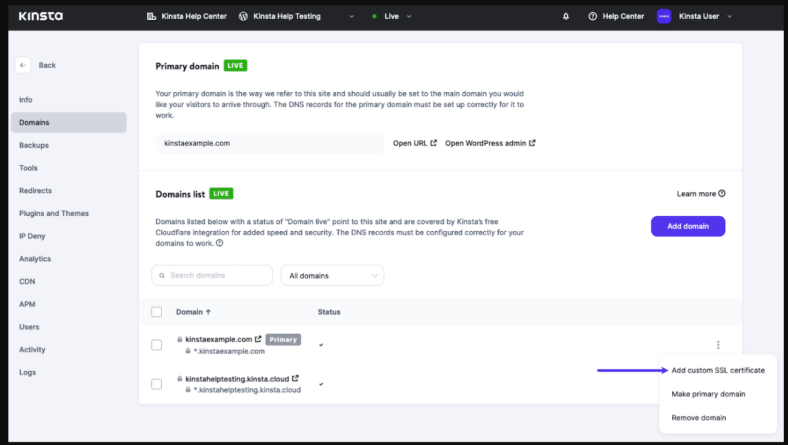Click Open WordPress admin external icon
This screenshot has width=788, height=445.
532,143
